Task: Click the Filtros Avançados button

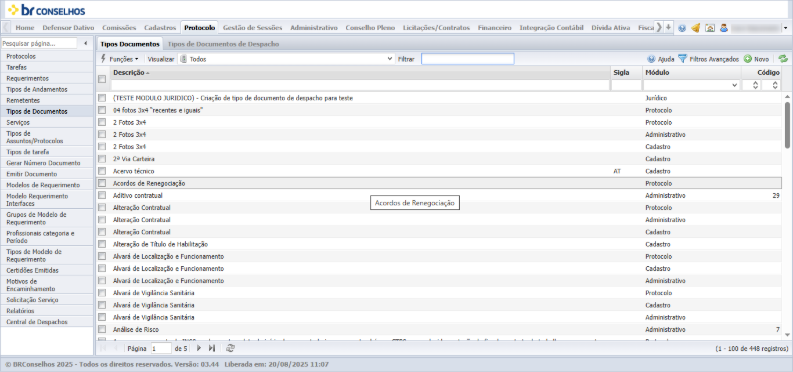Action: 708,59
